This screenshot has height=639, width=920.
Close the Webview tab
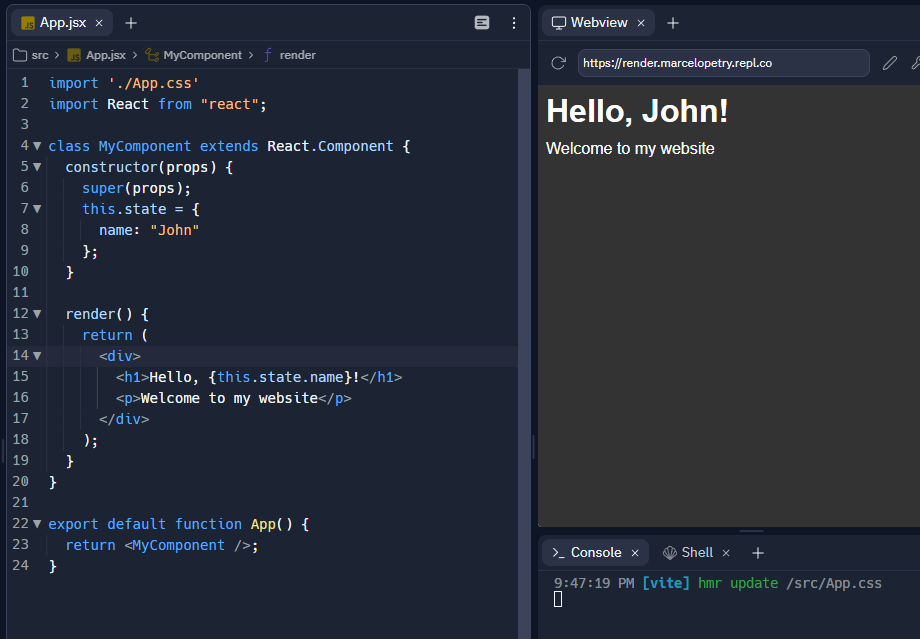click(x=641, y=23)
